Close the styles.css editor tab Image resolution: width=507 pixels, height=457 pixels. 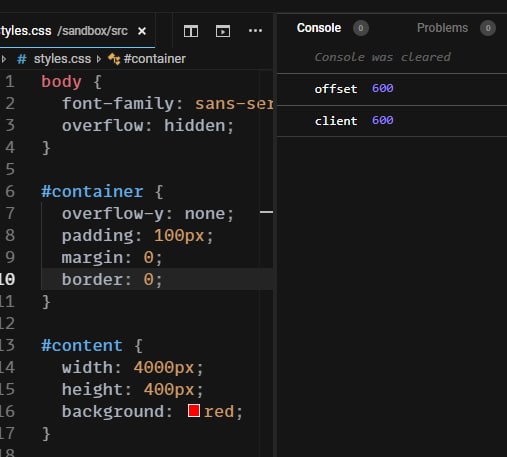142,31
